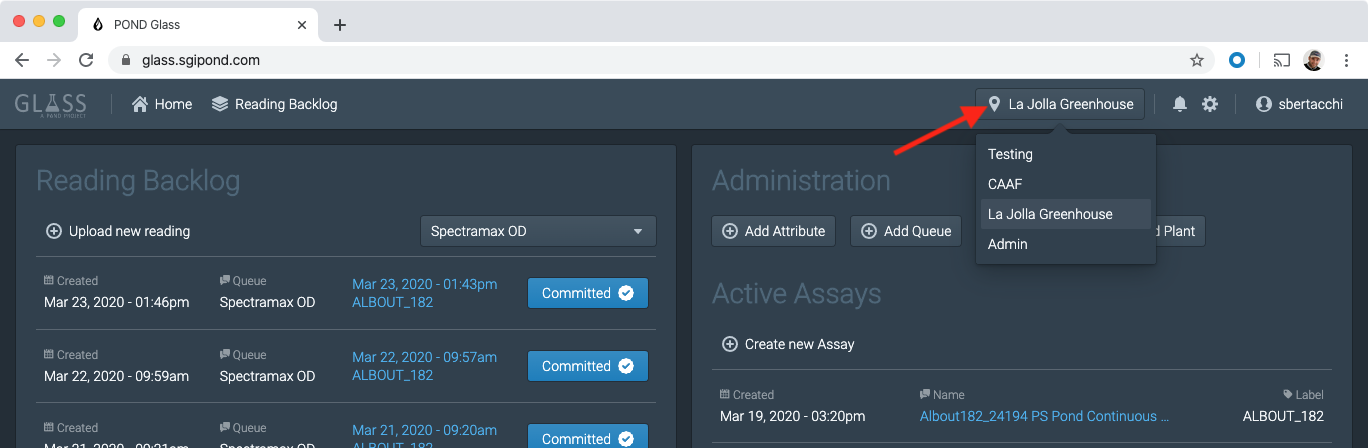Open the Mar 23, 2020 - 01:43pm link

[424, 284]
